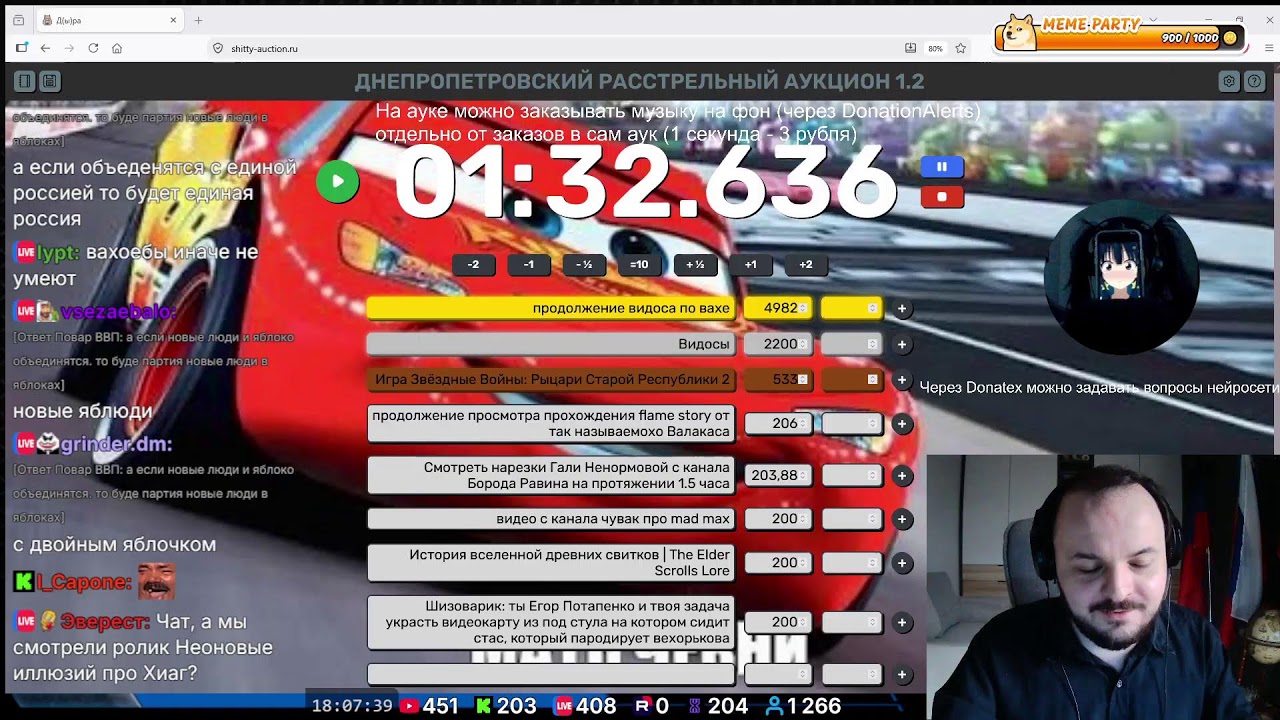Subtract half a minute with -½ button

[x=584, y=265]
